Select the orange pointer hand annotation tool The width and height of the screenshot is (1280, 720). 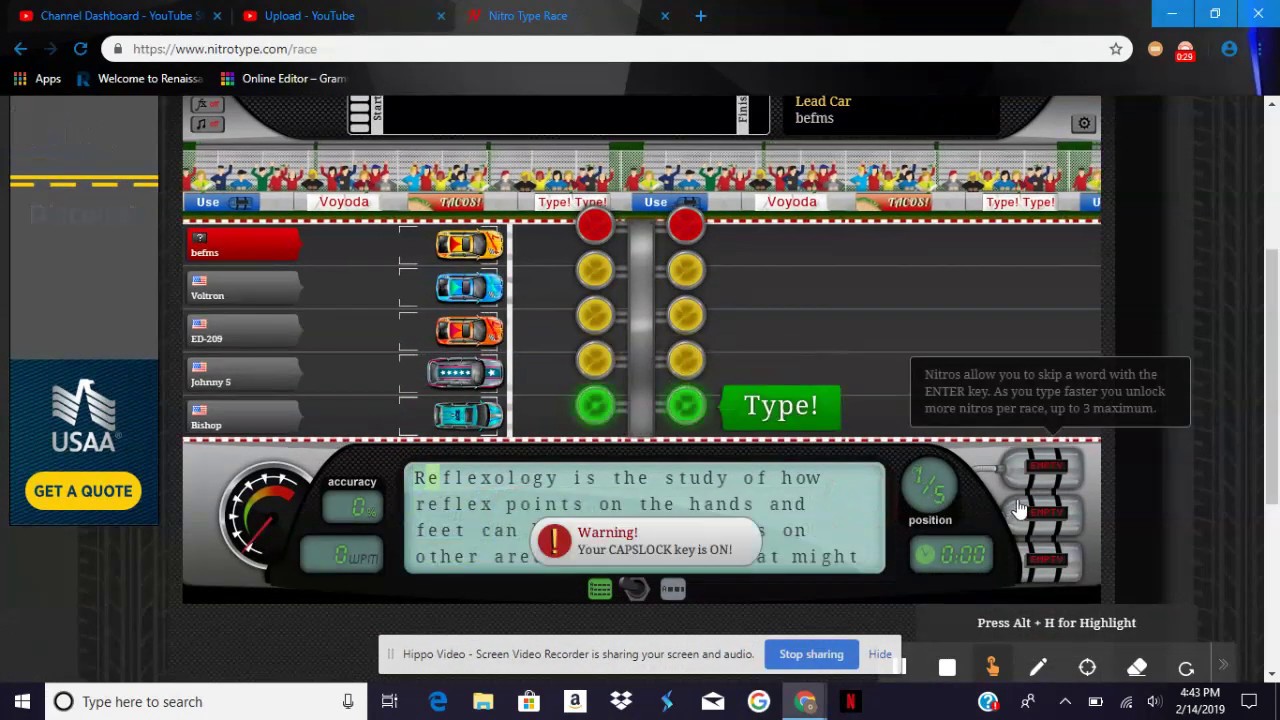click(992, 667)
